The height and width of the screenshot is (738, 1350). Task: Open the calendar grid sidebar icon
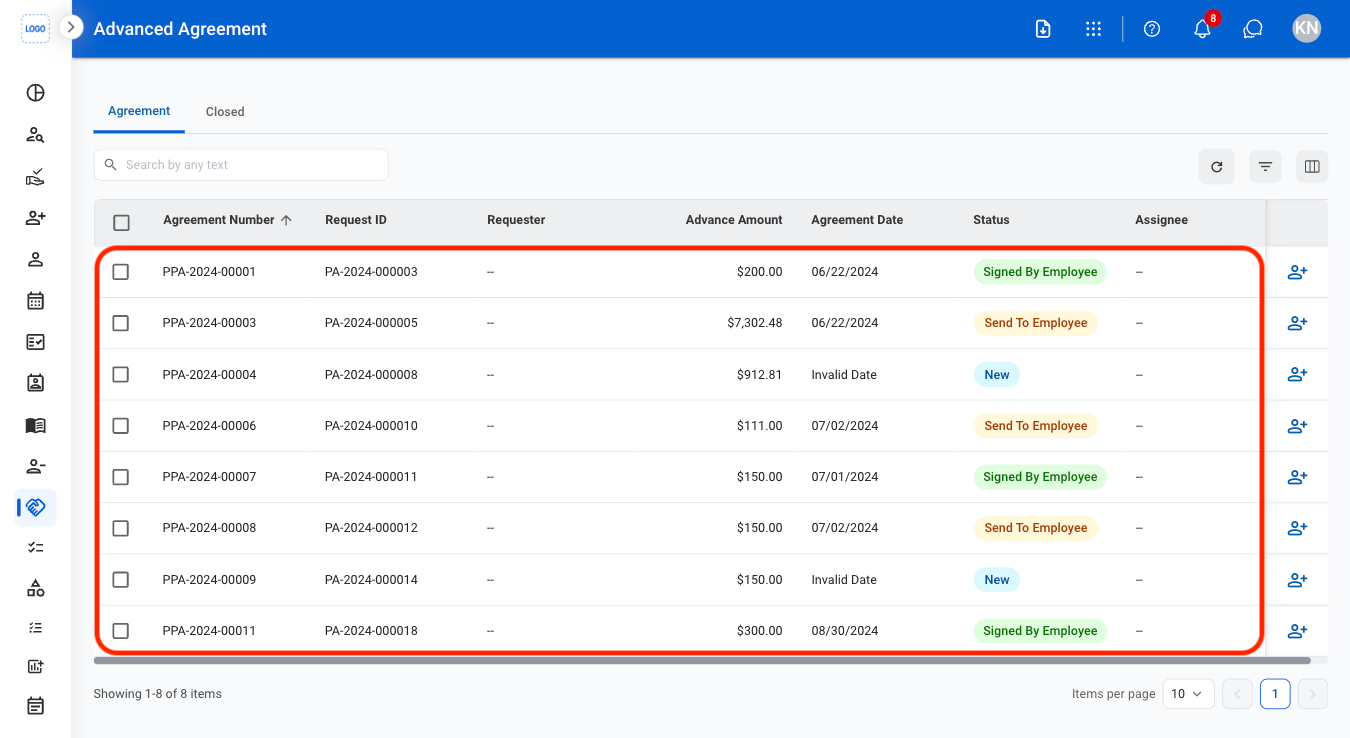tap(35, 301)
